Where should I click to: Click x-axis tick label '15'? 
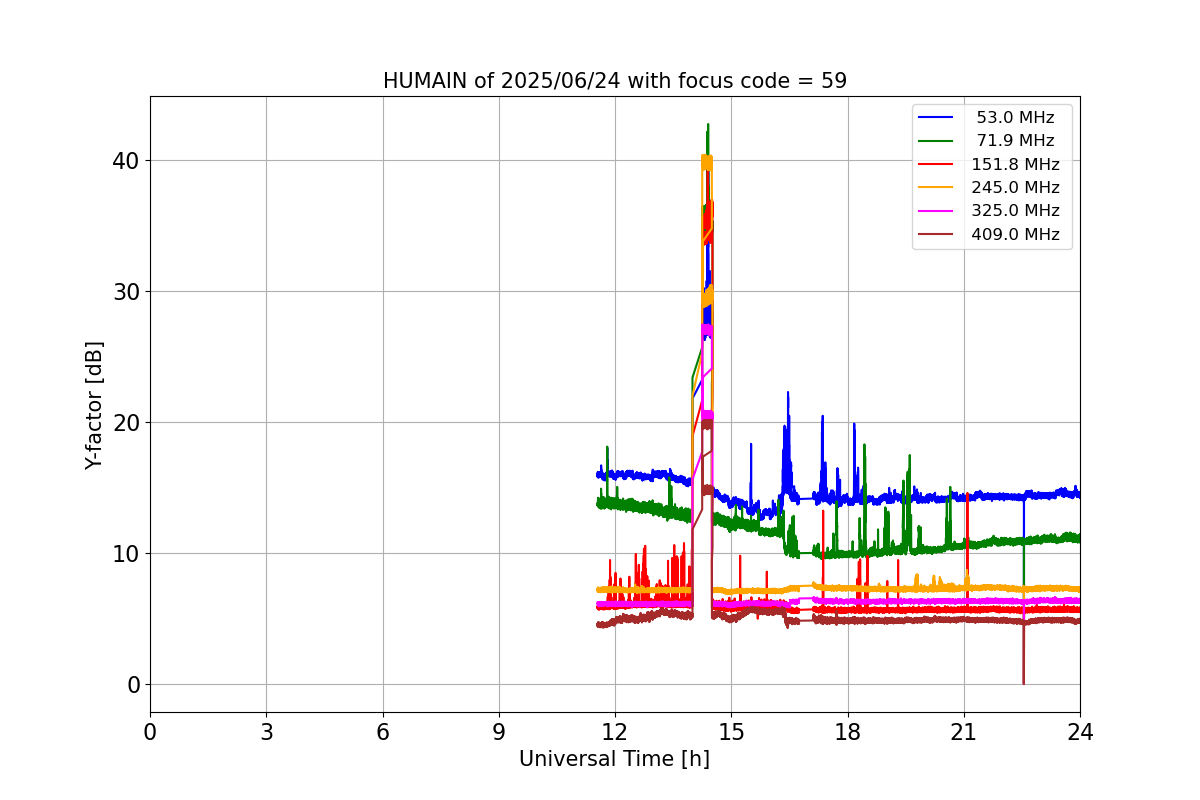(x=731, y=732)
